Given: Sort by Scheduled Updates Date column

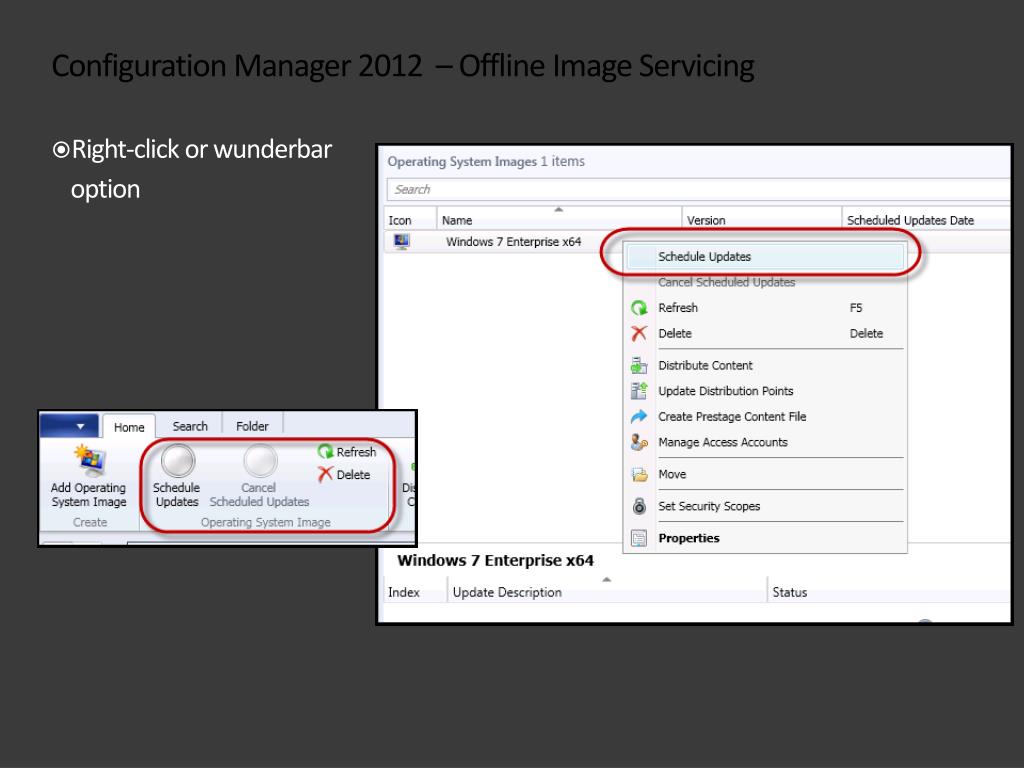Looking at the screenshot, I should tap(926, 219).
